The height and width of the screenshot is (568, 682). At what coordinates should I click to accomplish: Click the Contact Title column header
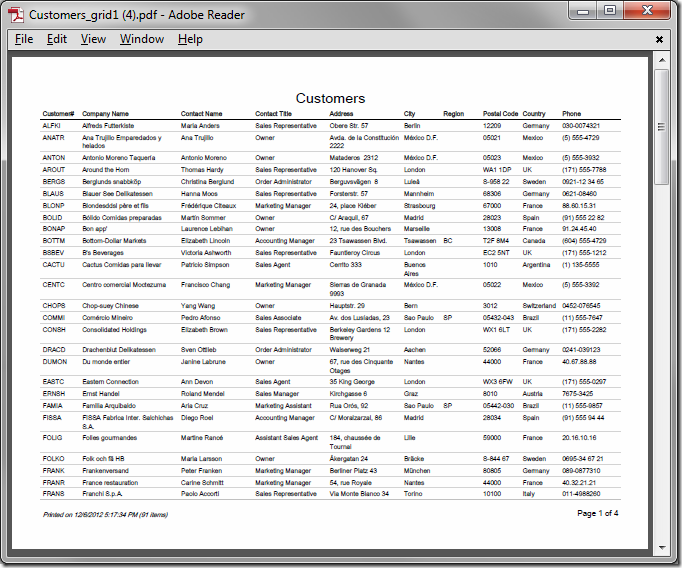click(x=273, y=114)
